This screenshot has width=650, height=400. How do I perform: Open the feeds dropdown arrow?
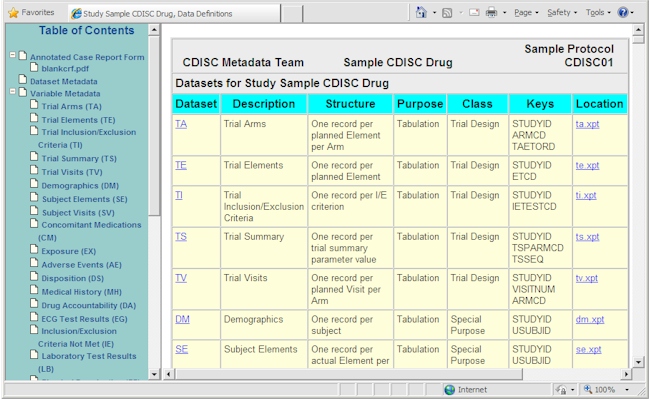coord(461,13)
